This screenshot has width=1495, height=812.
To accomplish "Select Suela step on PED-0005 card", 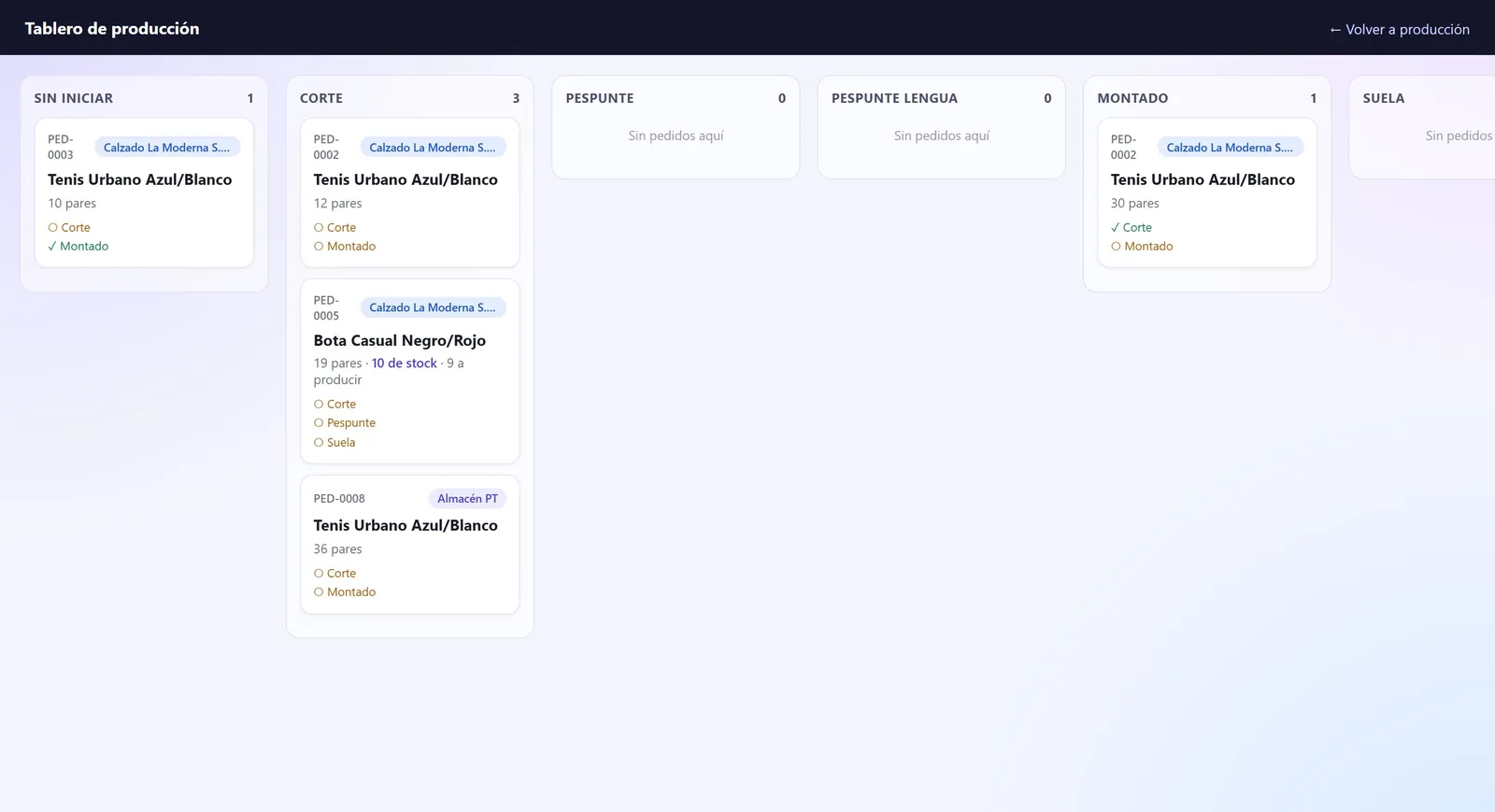I will [335, 442].
